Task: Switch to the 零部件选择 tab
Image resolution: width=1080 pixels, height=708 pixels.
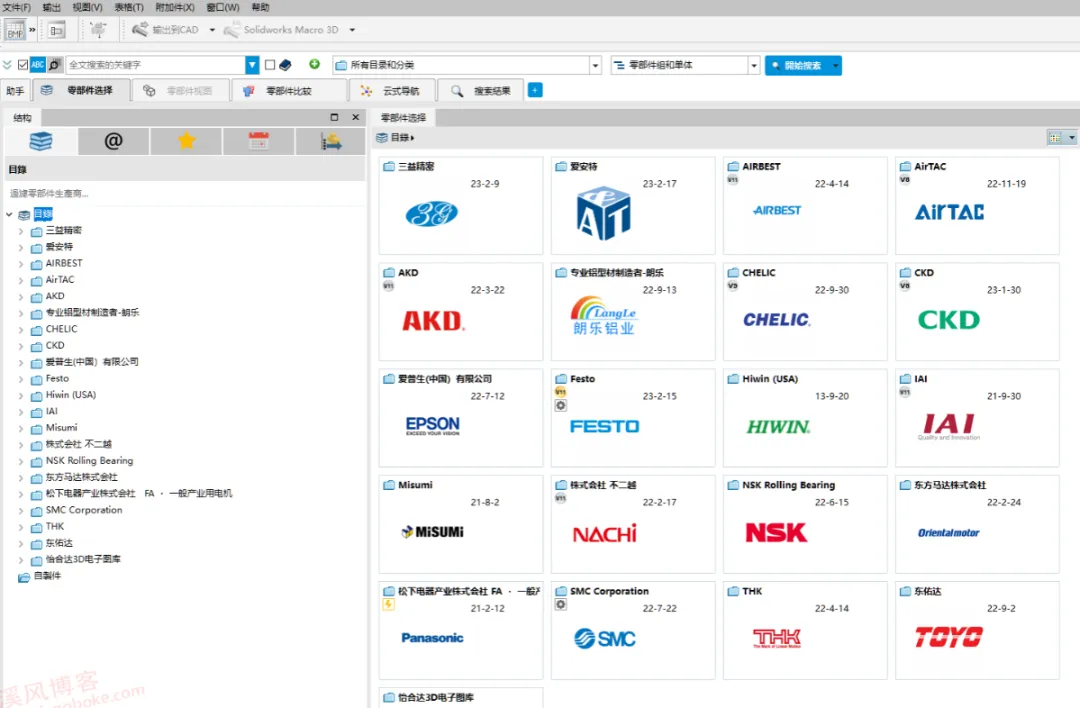Action: 81,90
